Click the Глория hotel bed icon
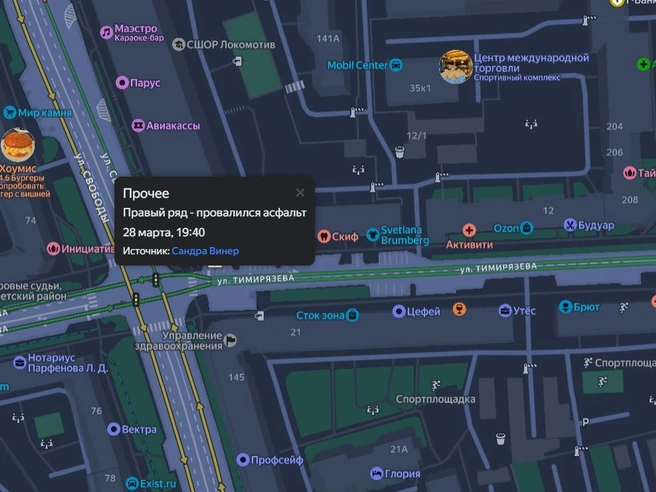 pyautogui.click(x=377, y=473)
